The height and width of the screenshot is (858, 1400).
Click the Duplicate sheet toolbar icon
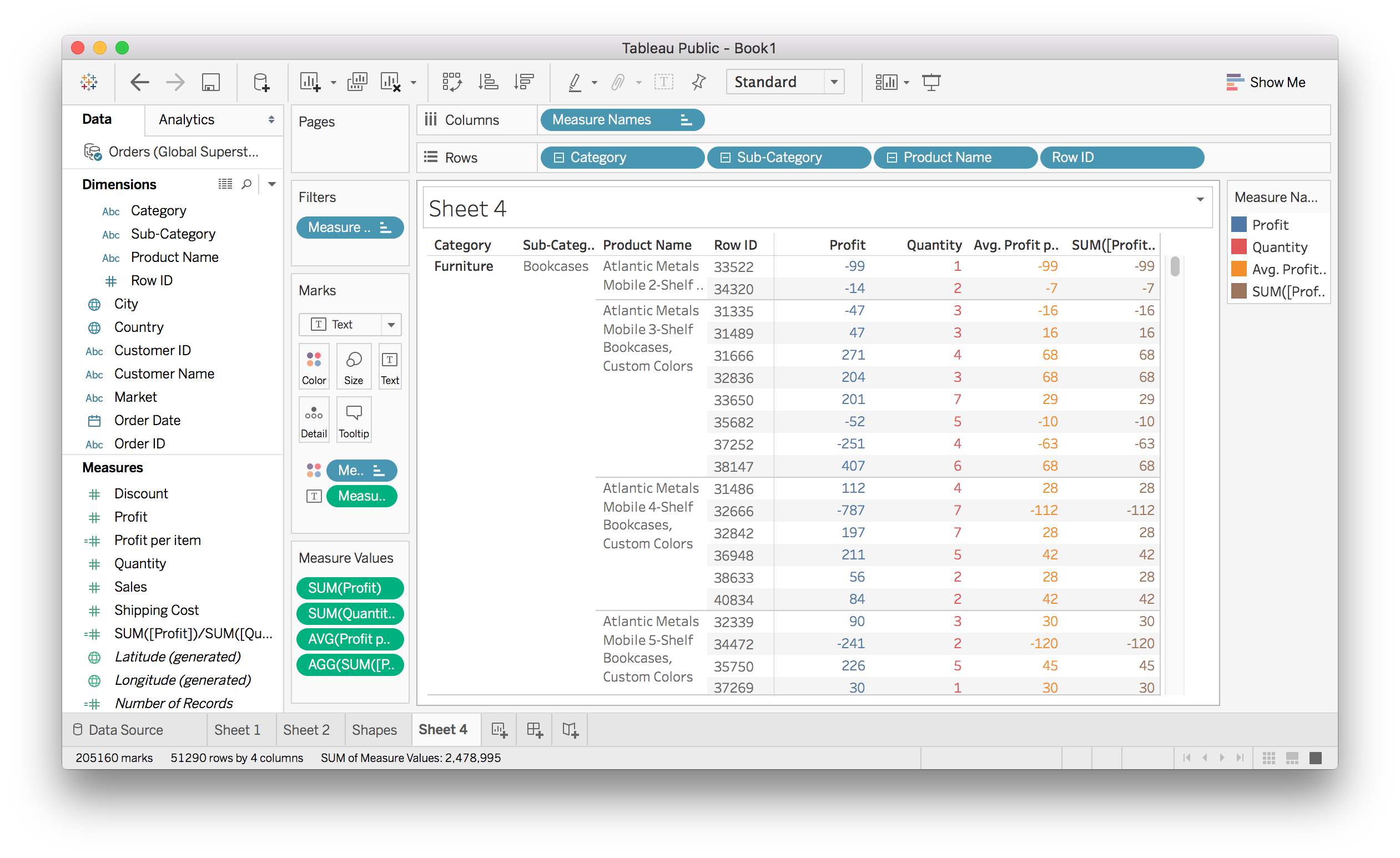pos(357,82)
